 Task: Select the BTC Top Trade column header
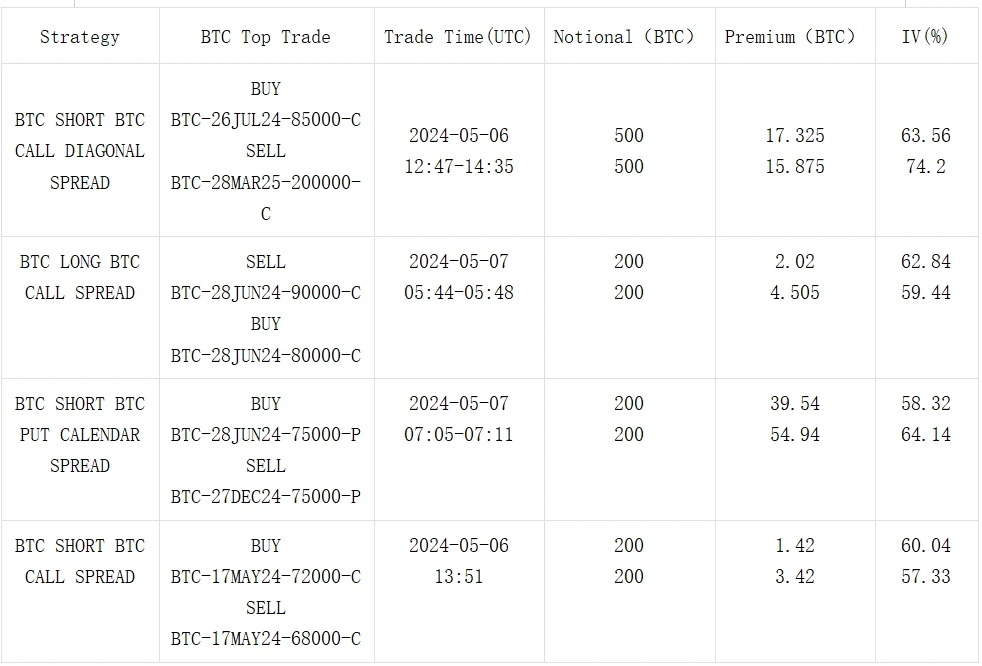tap(265, 37)
